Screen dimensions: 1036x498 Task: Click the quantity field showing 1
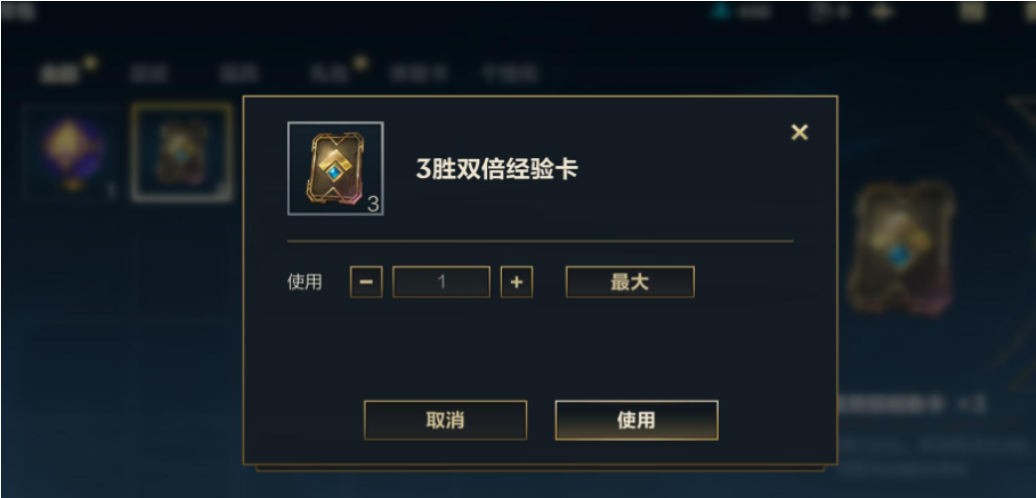pos(441,282)
